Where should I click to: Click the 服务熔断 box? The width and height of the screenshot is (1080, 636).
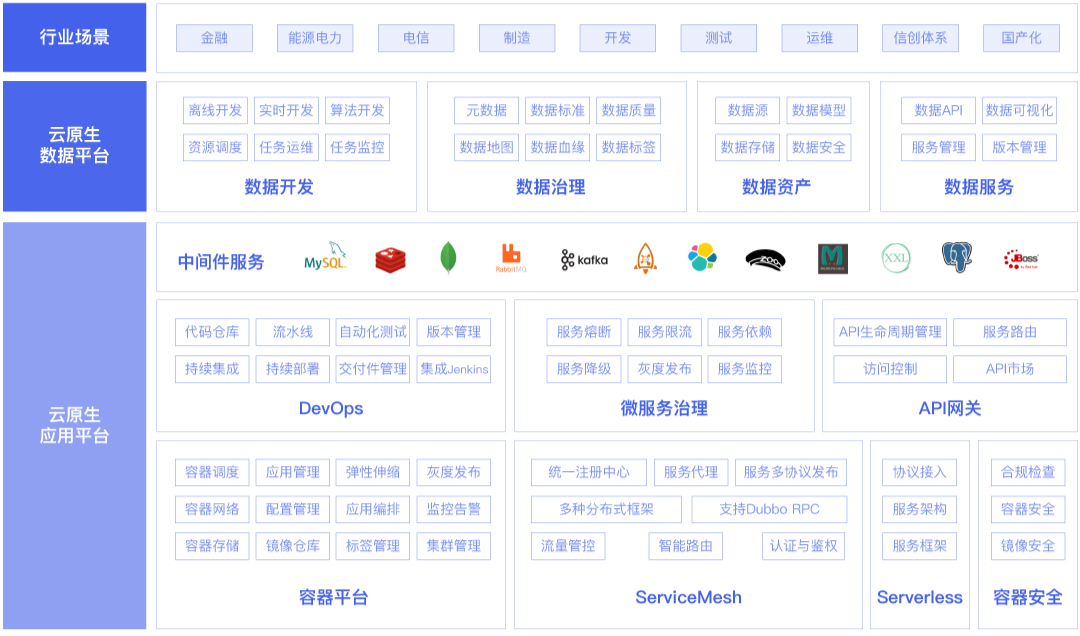[584, 332]
